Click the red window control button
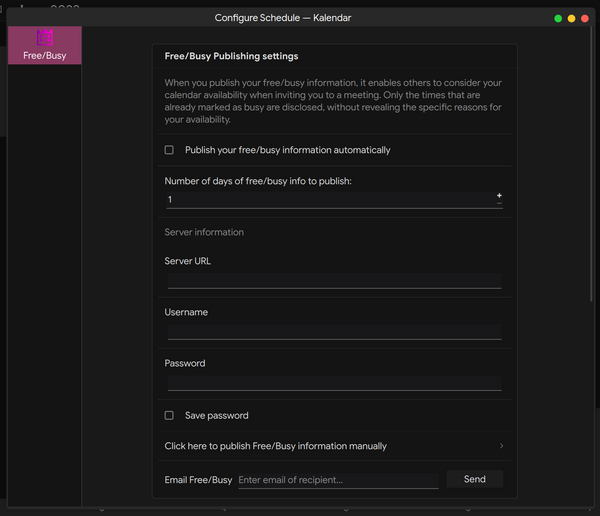 (585, 18)
